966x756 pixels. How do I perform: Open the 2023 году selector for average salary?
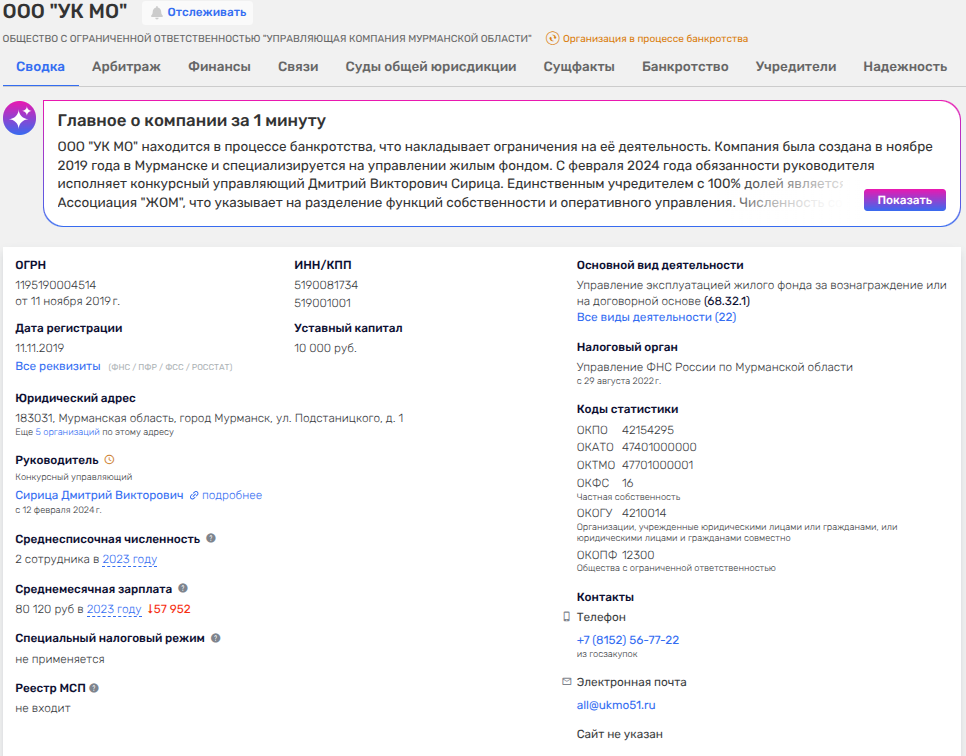[114, 609]
